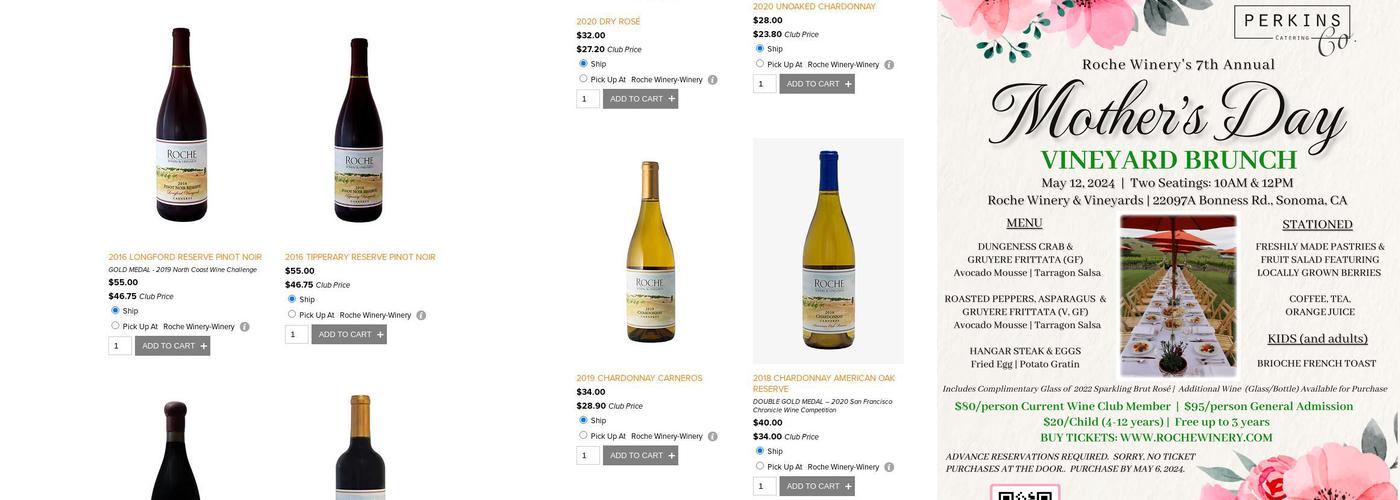Open 2016 Tipperary Reserve Pinot Noir link

360,257
